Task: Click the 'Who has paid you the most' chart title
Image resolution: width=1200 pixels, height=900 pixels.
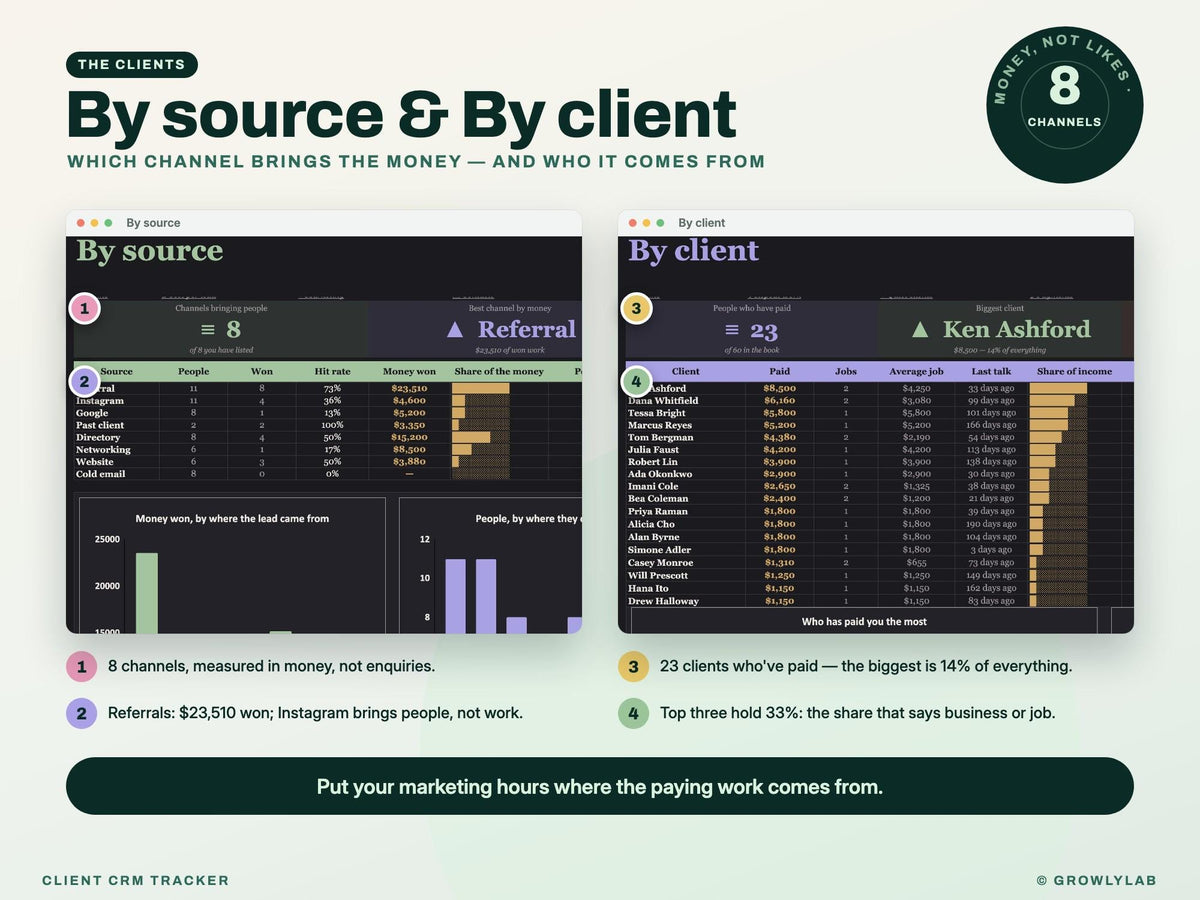Action: tap(864, 621)
